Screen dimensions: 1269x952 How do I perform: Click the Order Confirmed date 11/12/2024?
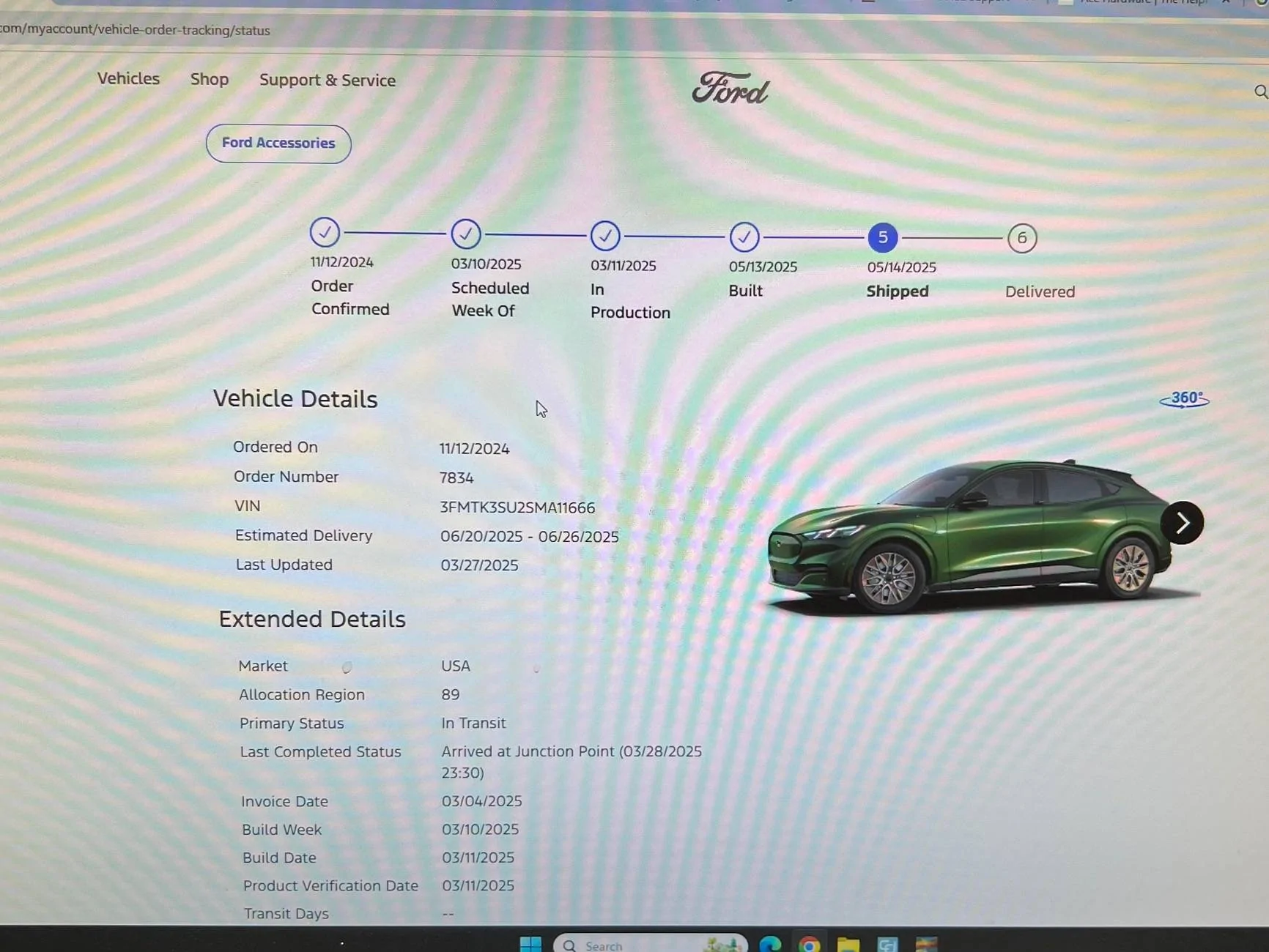pyautogui.click(x=341, y=262)
